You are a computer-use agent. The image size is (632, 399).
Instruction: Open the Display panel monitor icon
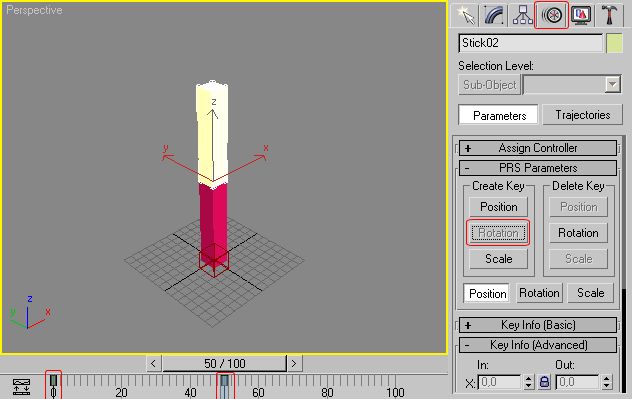[x=581, y=15]
